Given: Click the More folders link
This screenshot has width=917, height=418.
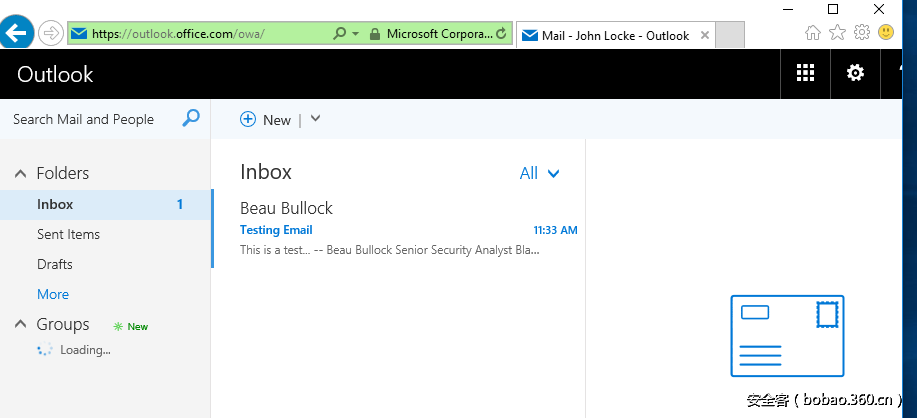Looking at the screenshot, I should 53,294.
